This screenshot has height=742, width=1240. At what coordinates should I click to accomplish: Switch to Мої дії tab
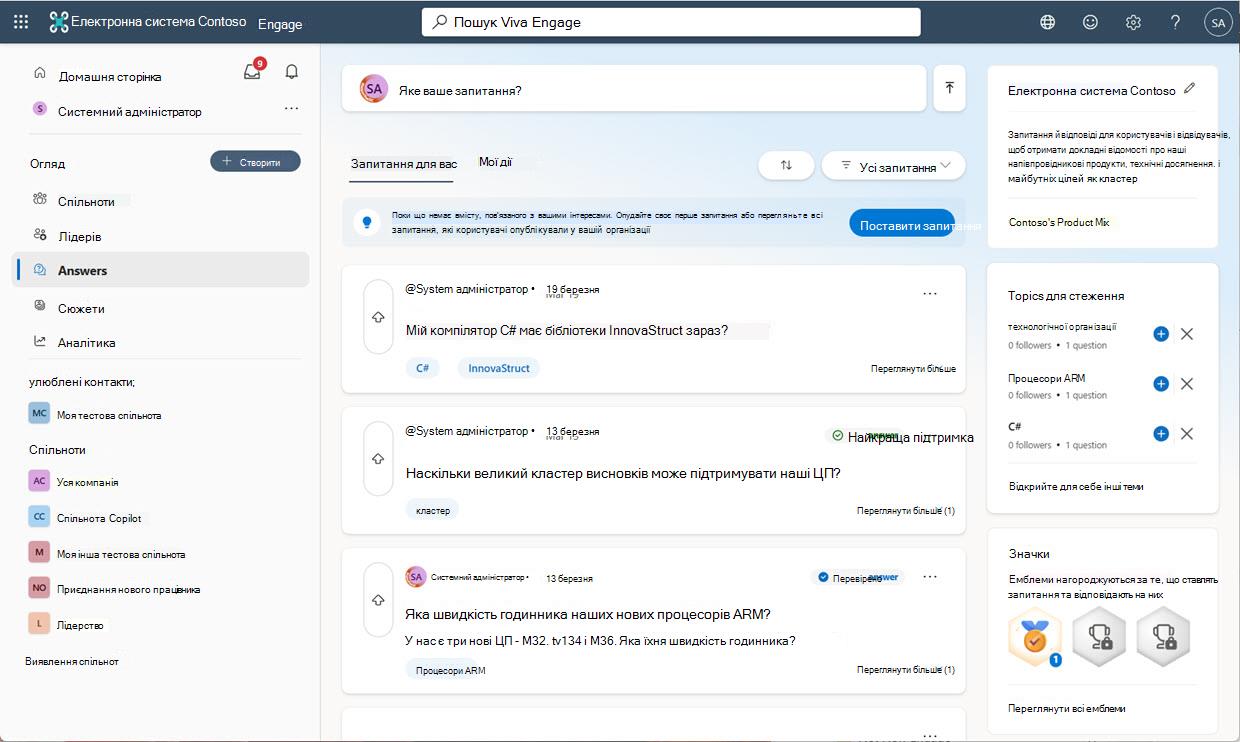[x=495, y=162]
